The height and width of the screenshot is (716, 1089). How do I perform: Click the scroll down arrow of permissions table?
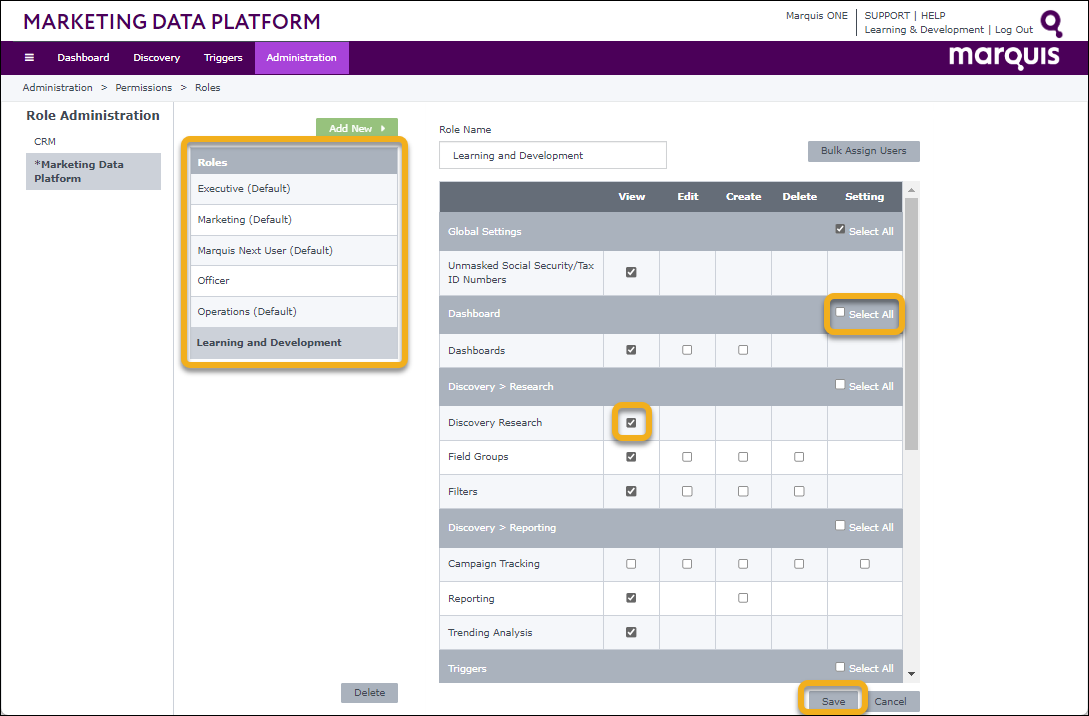click(x=911, y=674)
